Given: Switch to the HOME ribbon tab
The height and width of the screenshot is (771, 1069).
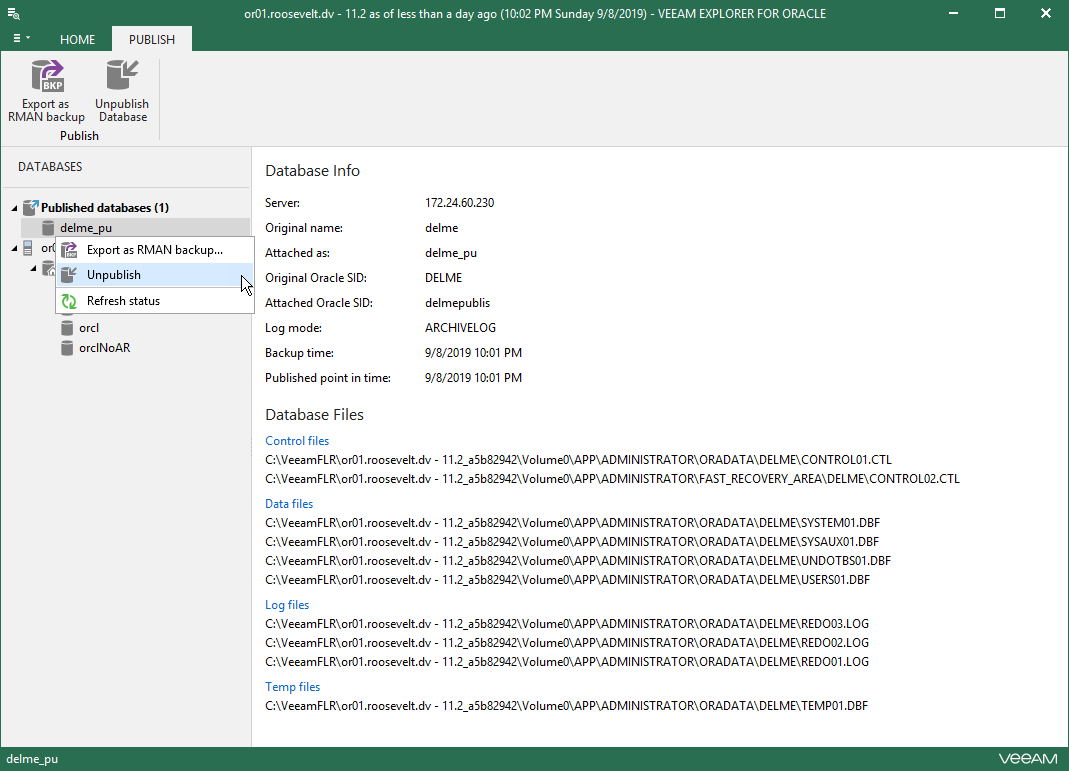Looking at the screenshot, I should coord(78,40).
